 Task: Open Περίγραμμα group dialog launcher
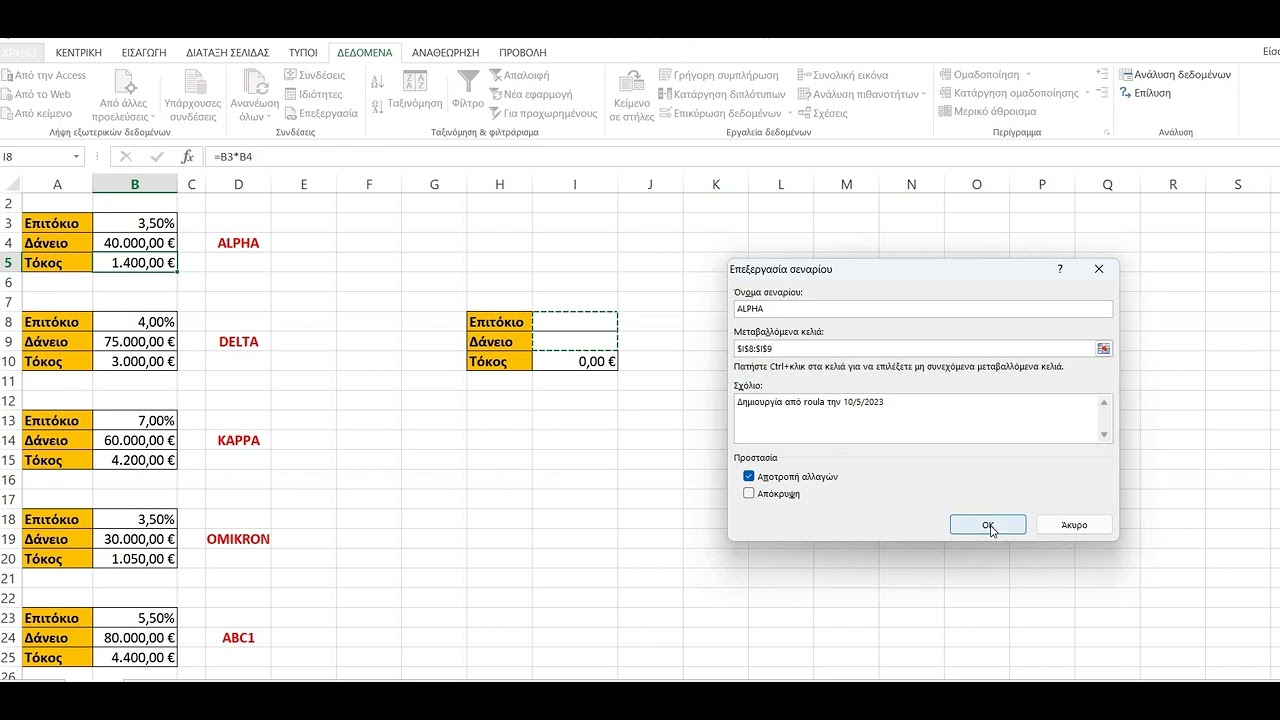coord(1107,132)
